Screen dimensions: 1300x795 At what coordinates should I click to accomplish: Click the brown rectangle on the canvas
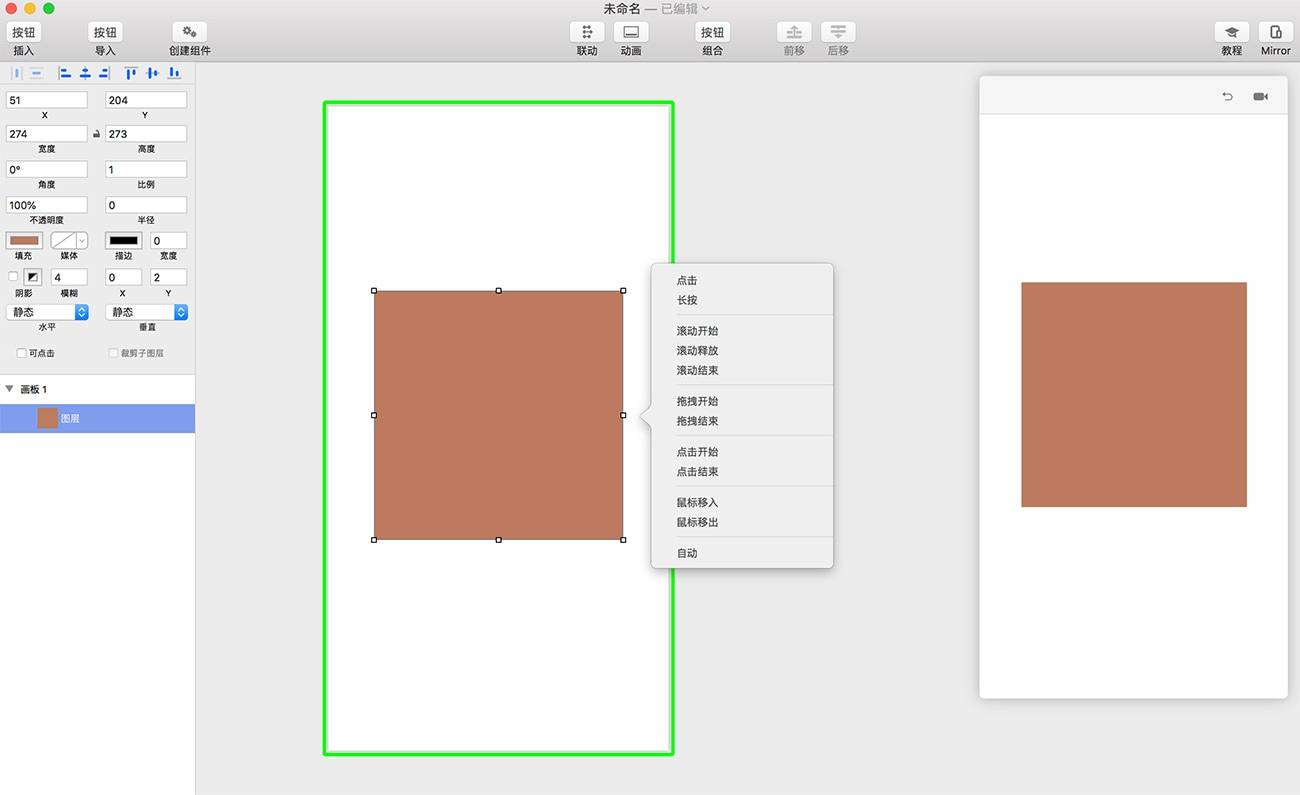499,415
